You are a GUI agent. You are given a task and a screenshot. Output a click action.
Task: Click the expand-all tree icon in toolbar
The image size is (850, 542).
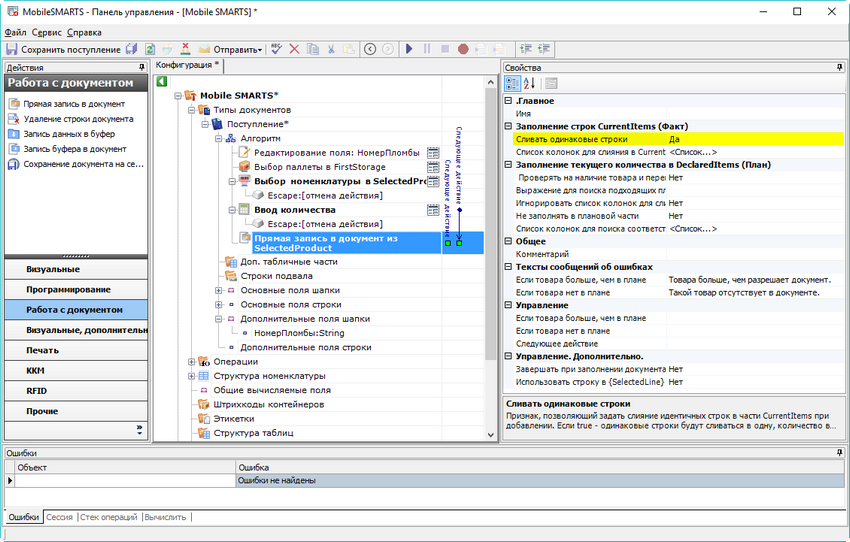(525, 49)
